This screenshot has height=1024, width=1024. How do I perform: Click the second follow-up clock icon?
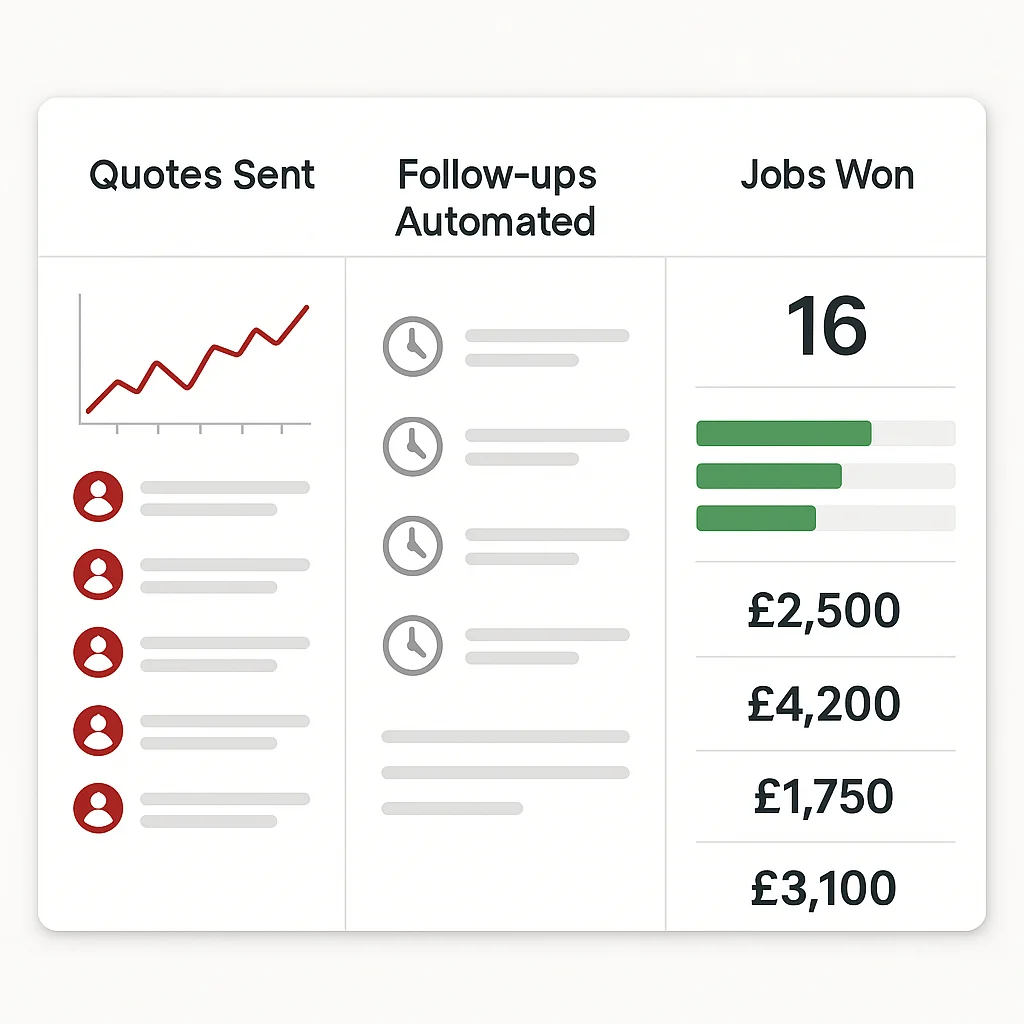coord(412,446)
